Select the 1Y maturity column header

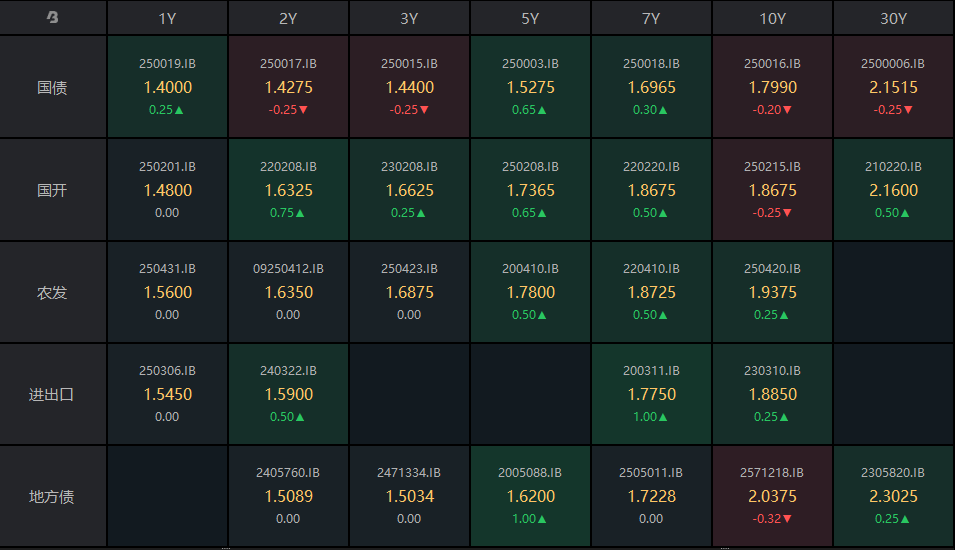click(x=167, y=18)
